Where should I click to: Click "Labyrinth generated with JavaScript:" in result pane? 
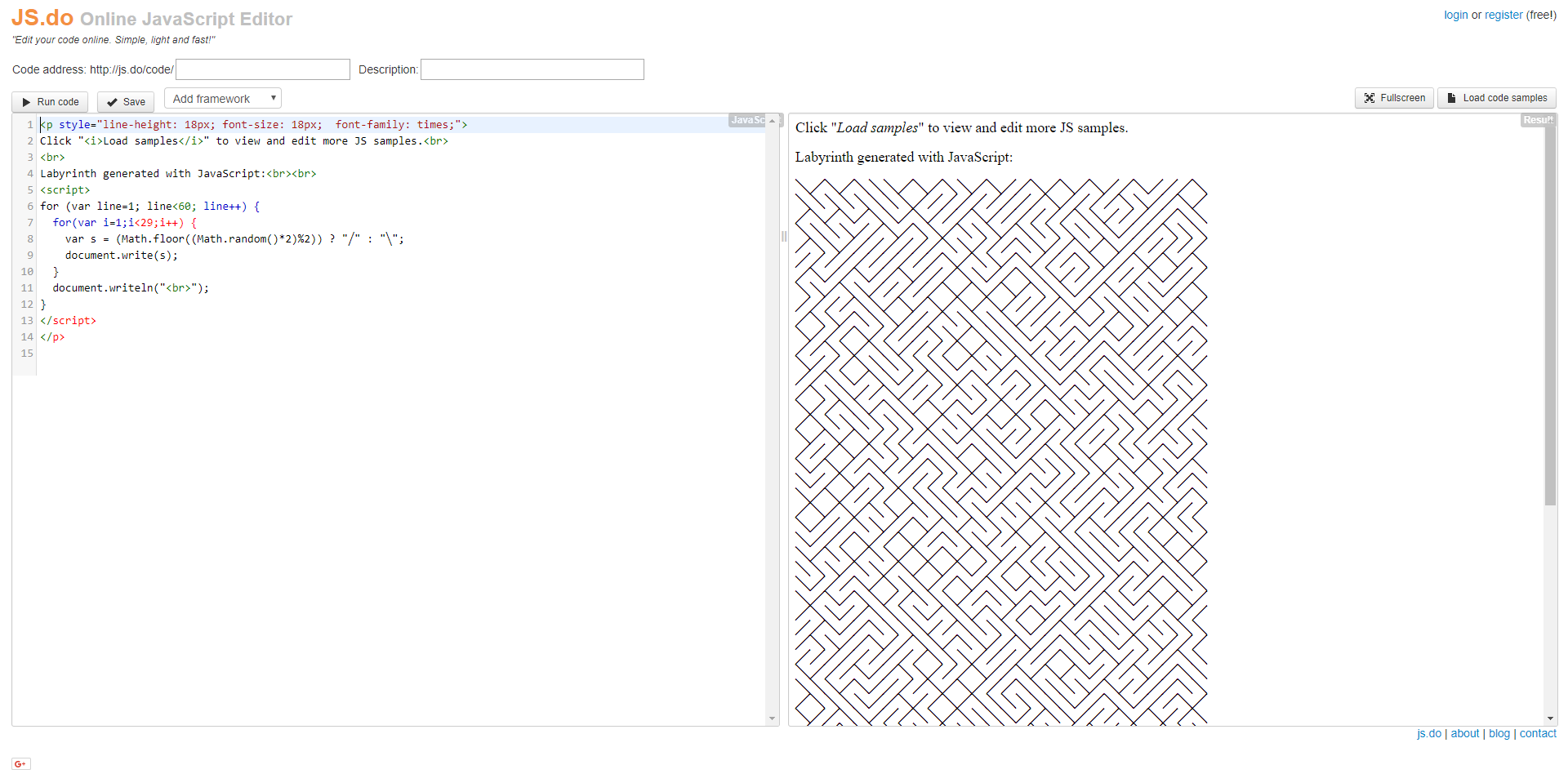(904, 157)
